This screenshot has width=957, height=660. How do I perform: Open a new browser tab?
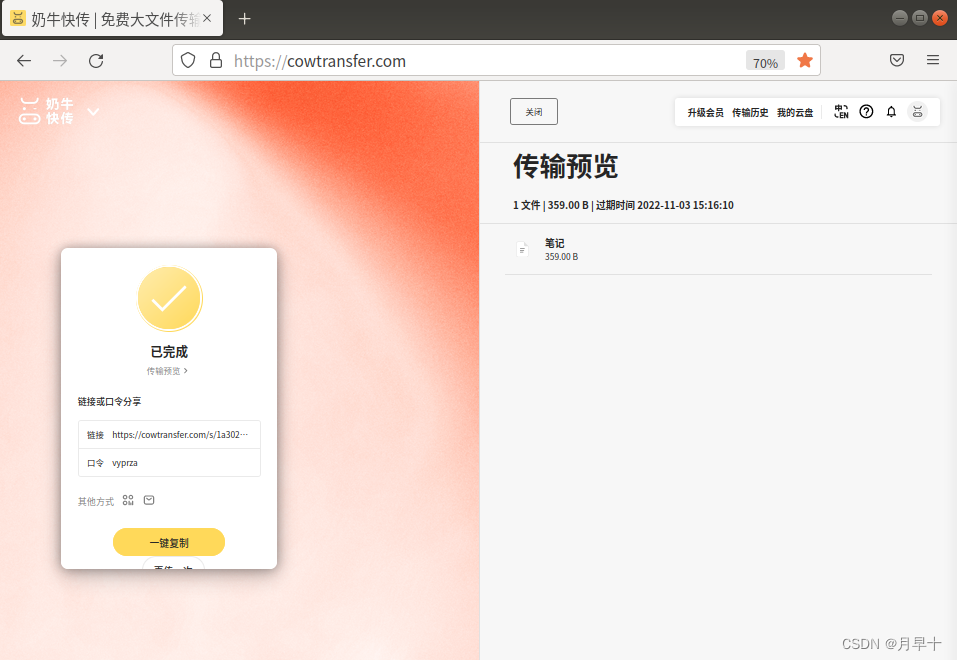pos(244,19)
